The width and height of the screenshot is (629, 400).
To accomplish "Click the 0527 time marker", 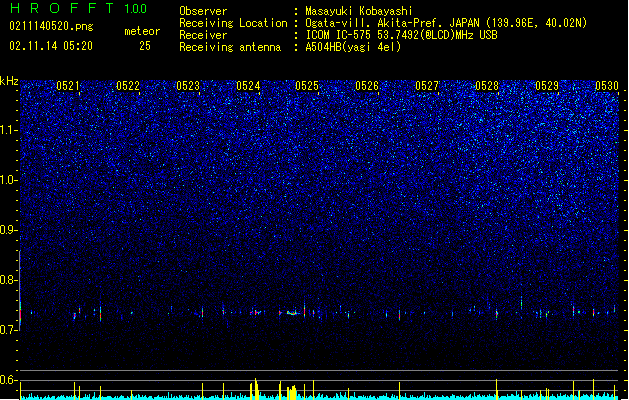I will pyautogui.click(x=427, y=86).
